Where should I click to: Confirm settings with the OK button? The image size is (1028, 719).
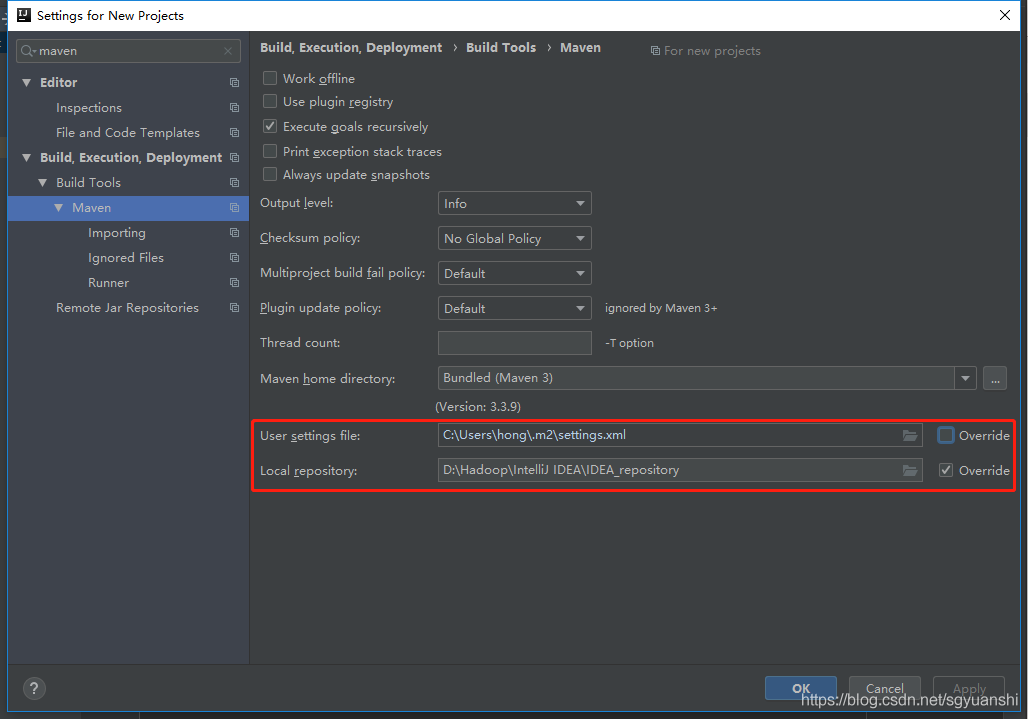pyautogui.click(x=800, y=688)
